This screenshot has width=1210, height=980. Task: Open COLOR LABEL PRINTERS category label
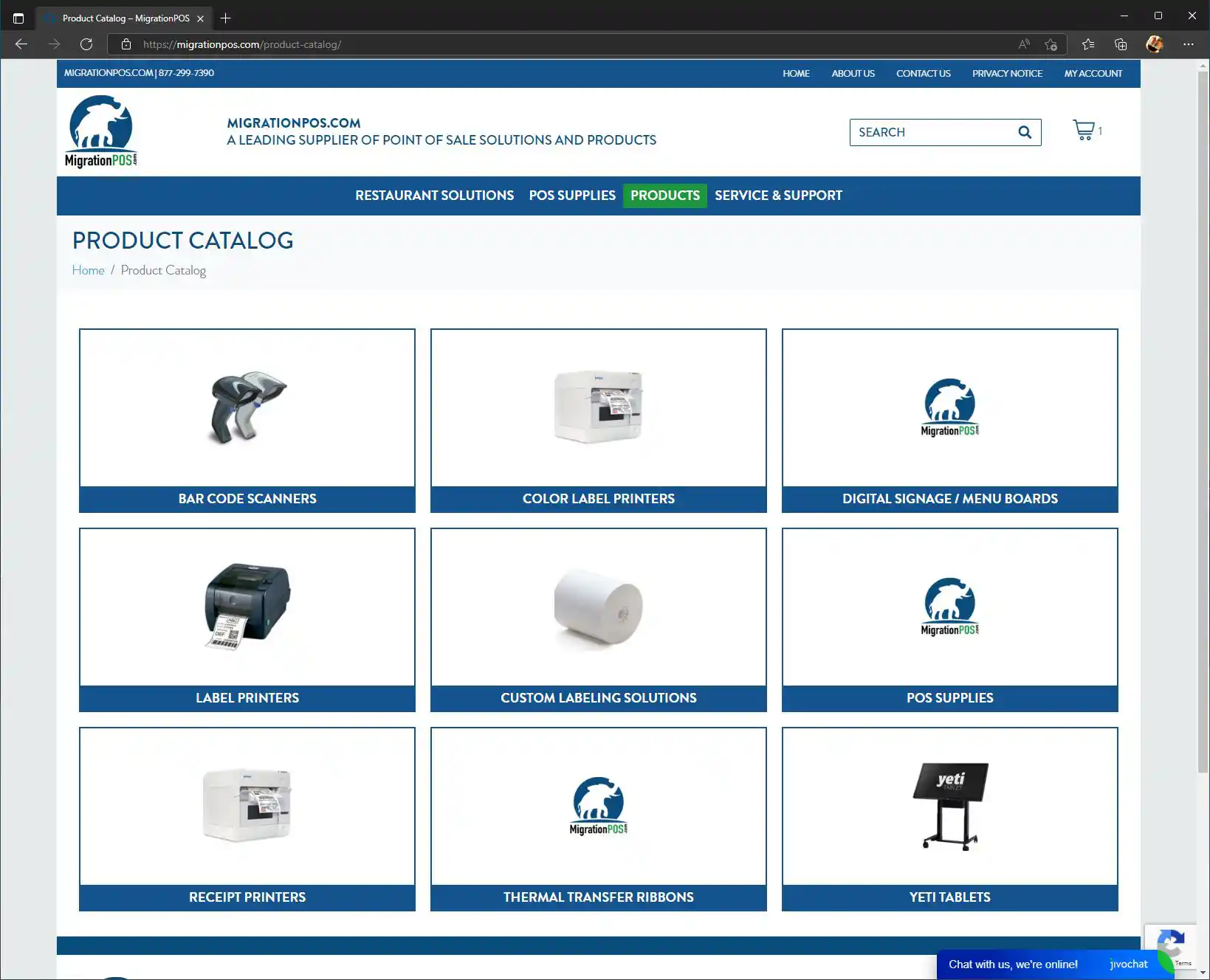[x=599, y=499]
